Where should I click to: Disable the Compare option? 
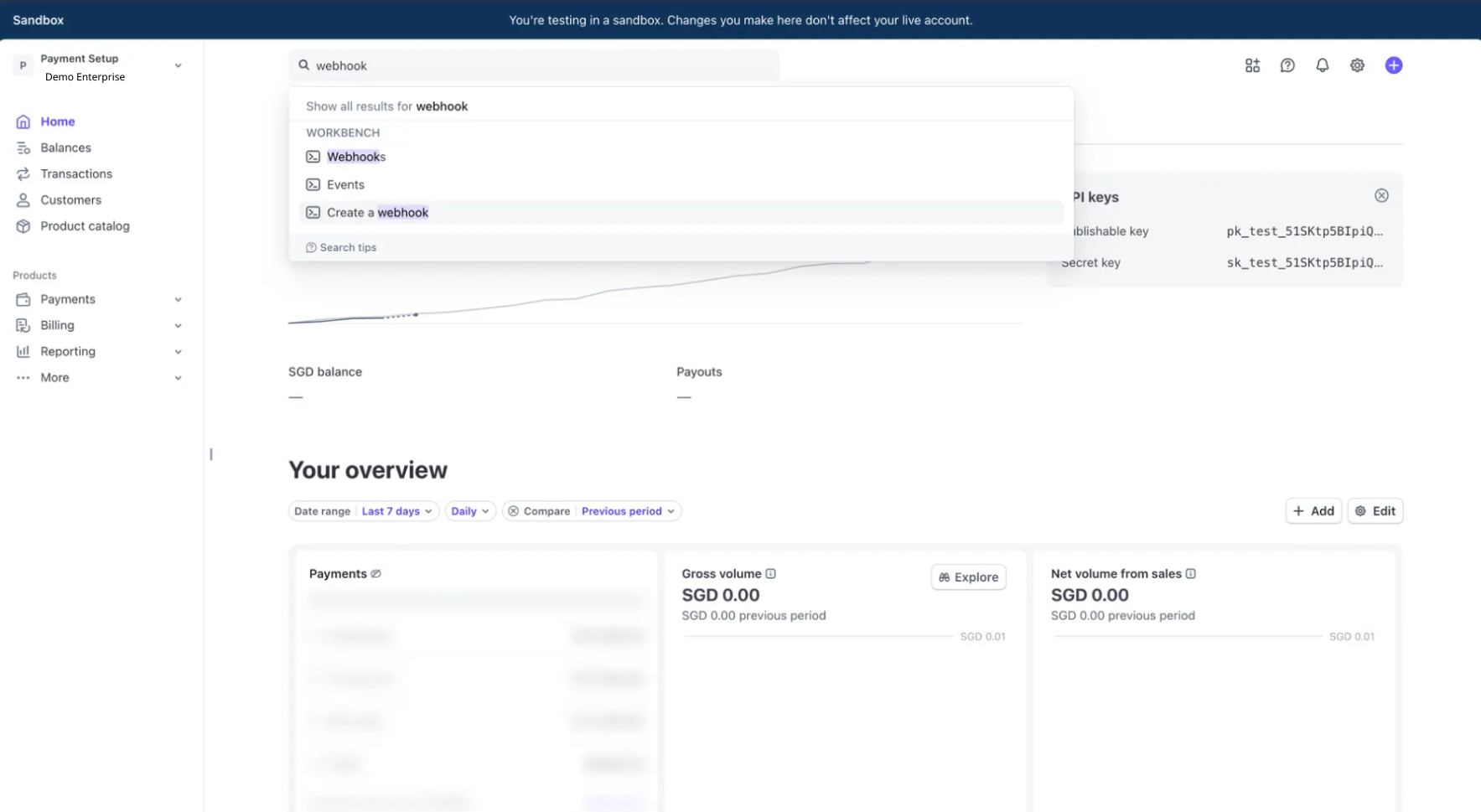[514, 510]
